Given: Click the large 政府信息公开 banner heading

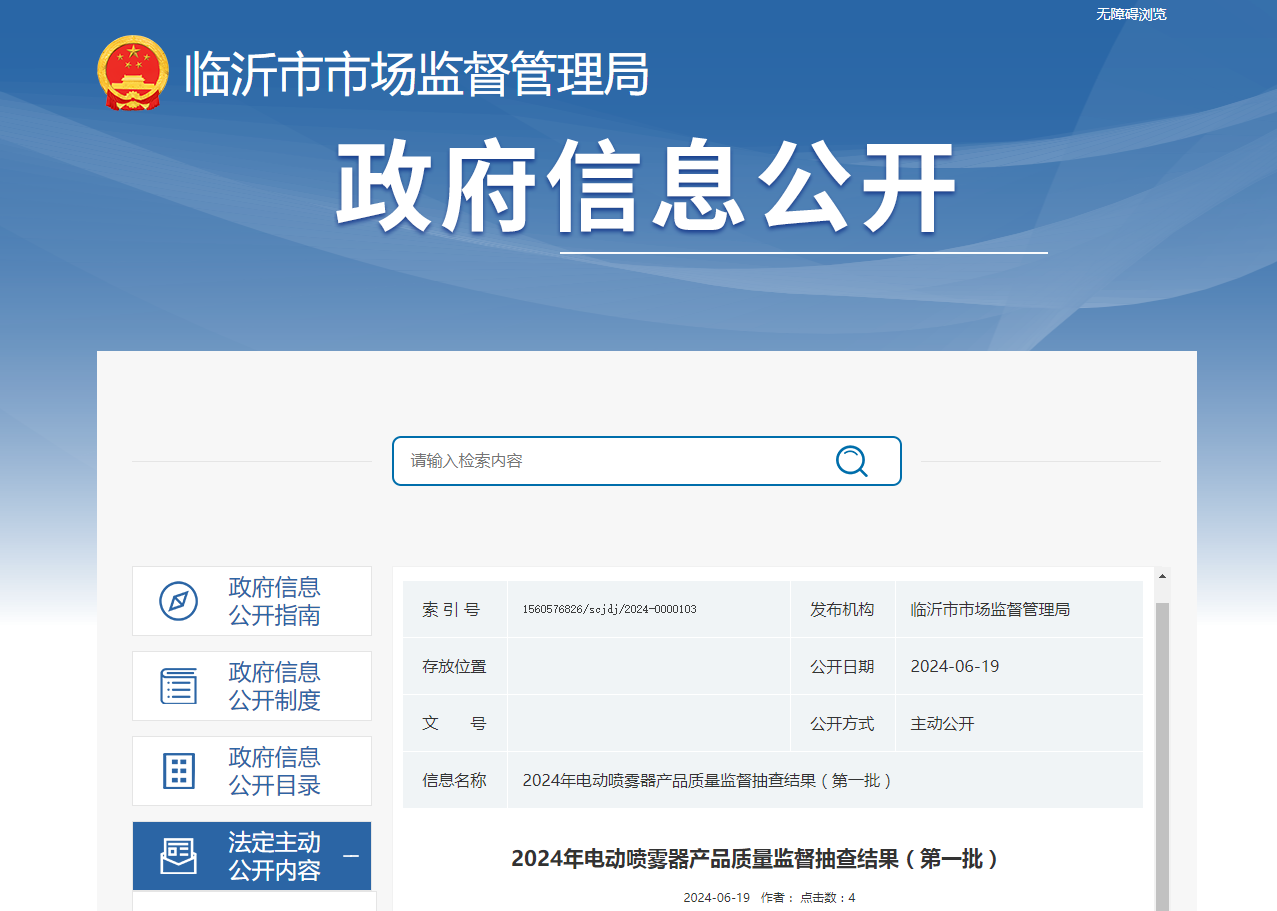Looking at the screenshot, I should click(x=645, y=189).
